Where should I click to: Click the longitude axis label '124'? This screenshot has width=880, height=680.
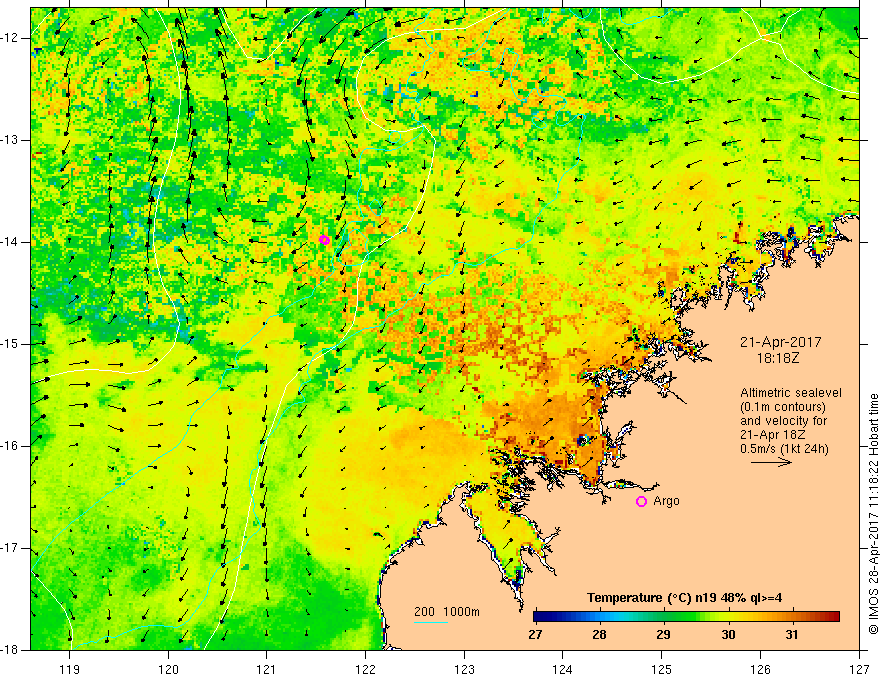[x=563, y=669]
